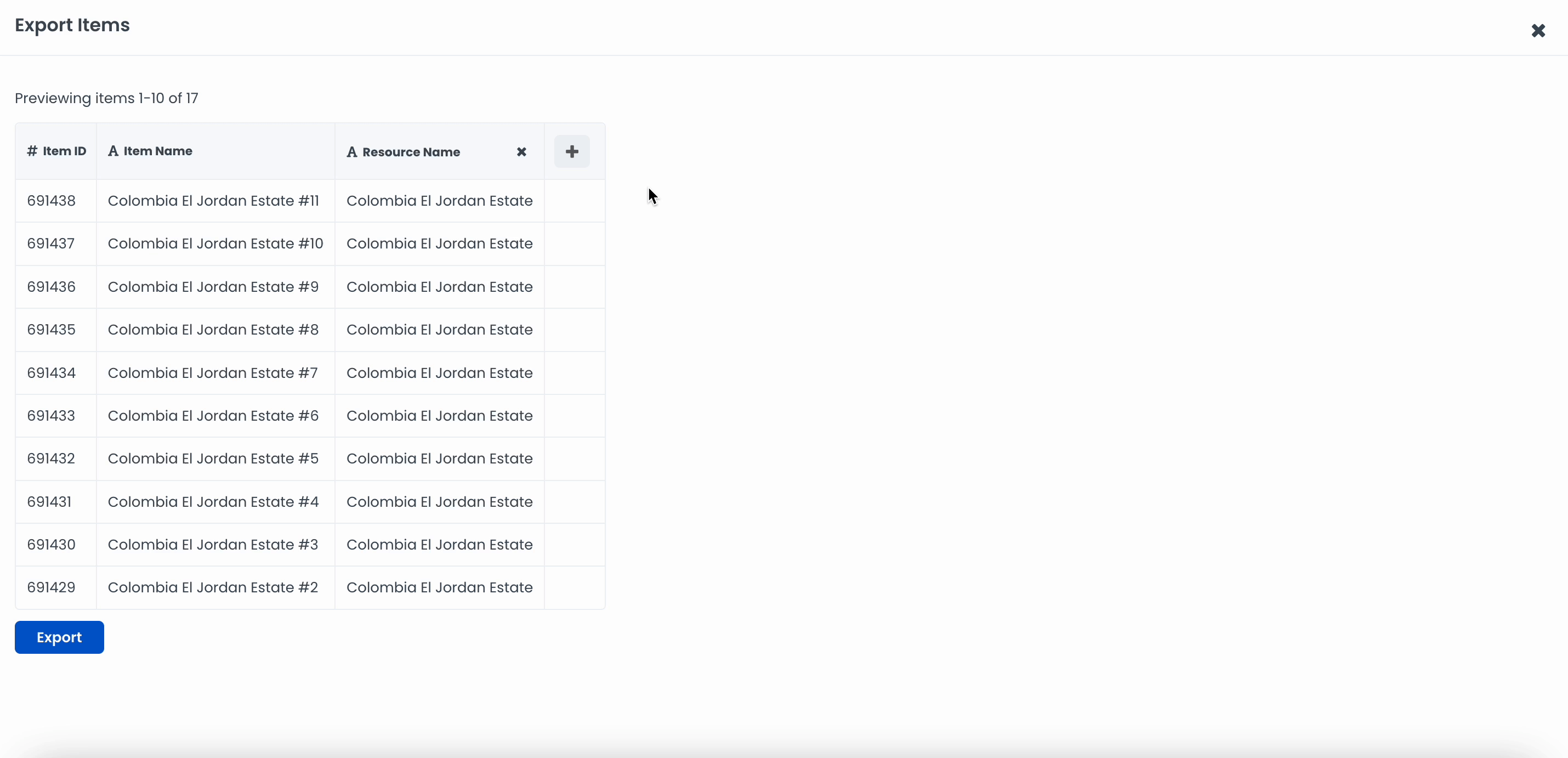Select Colombia El Jordan Estate #8 row
1568x758 pixels.
[213, 330]
